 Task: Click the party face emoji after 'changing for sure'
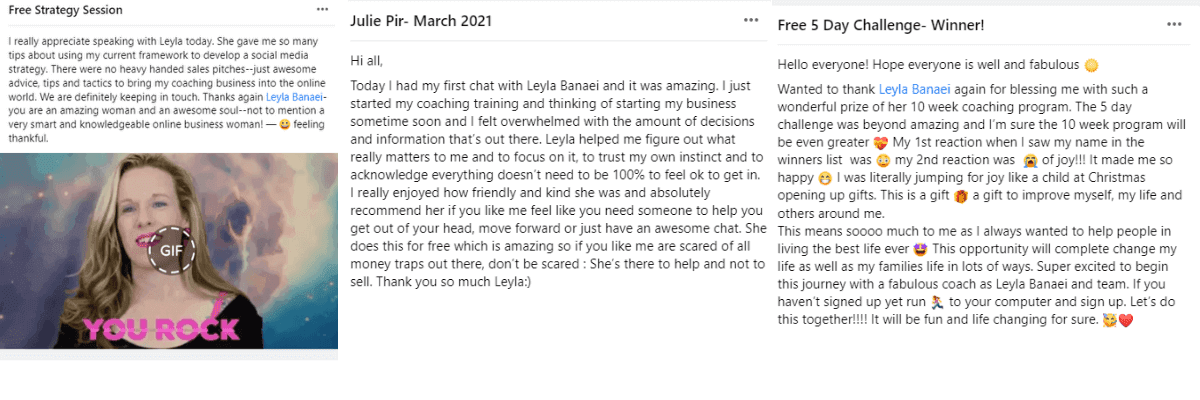click(1111, 322)
